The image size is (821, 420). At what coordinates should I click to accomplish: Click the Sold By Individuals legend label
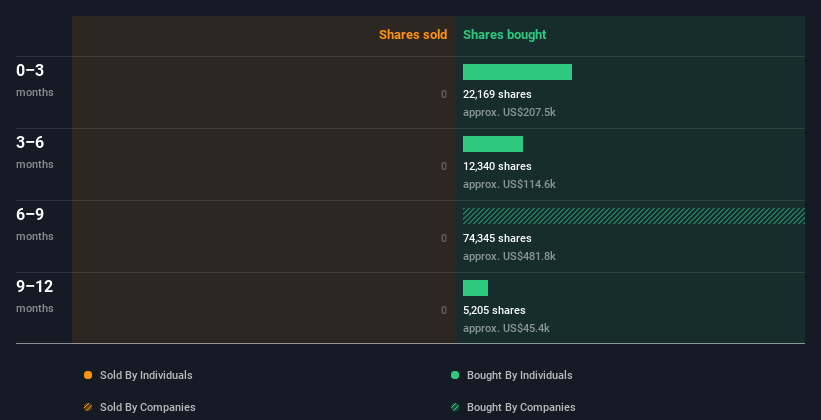point(146,375)
